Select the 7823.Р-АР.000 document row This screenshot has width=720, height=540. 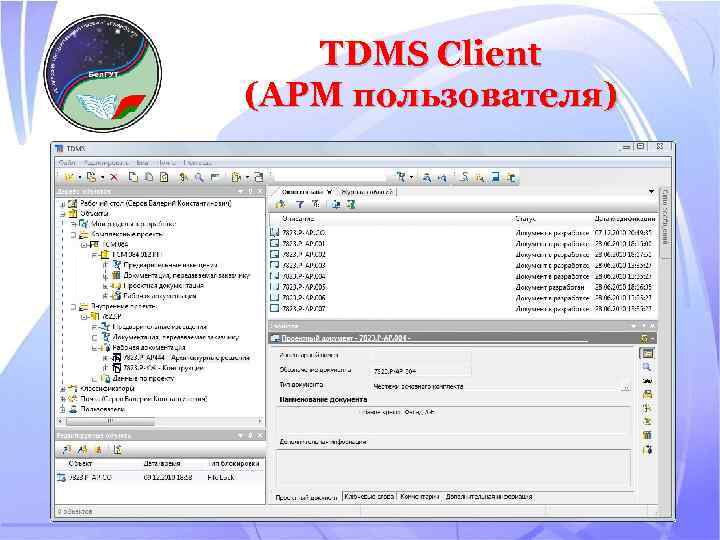pyautogui.click(x=463, y=232)
